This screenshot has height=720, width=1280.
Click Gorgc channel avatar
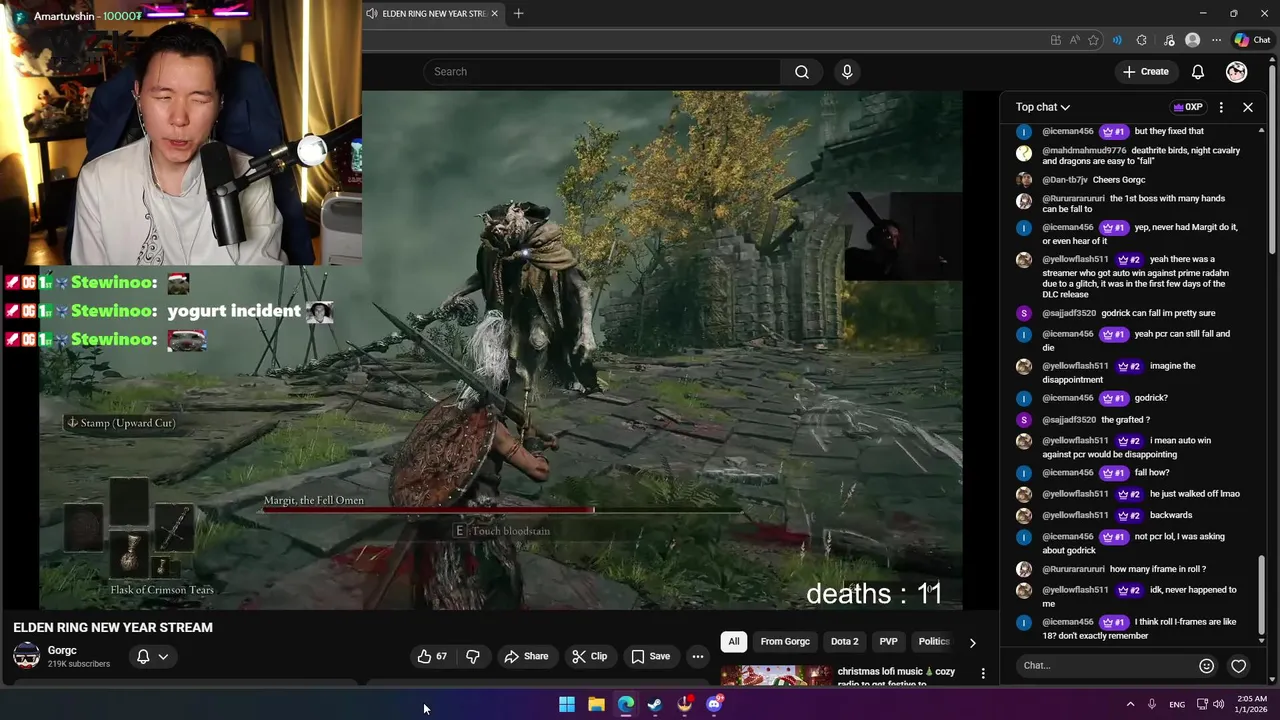point(26,656)
